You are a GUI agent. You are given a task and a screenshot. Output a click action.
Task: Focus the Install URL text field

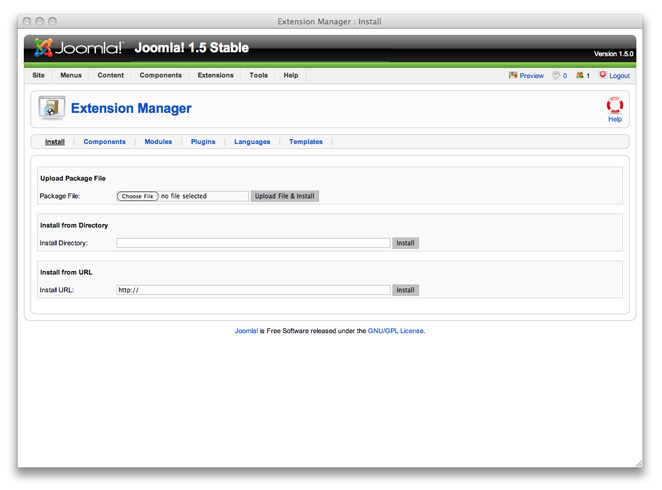coord(253,290)
